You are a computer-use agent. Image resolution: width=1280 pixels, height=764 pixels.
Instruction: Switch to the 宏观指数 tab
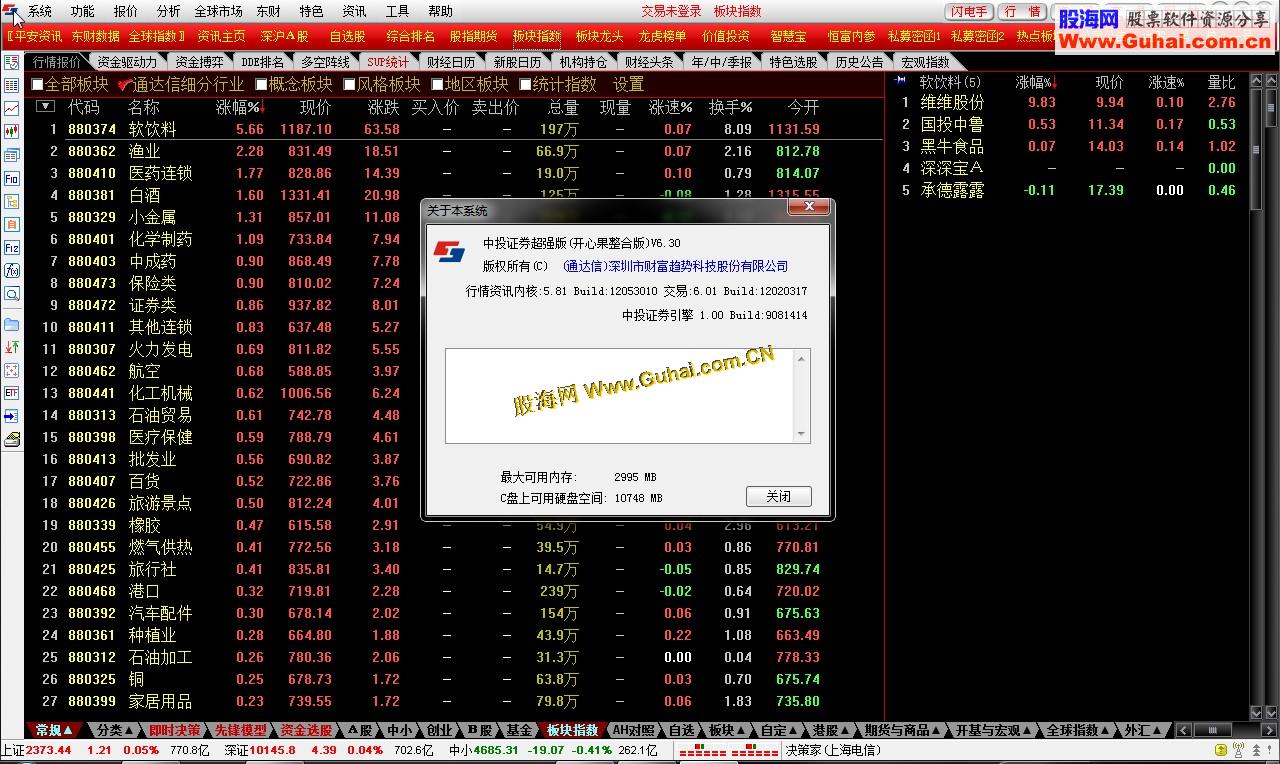925,62
